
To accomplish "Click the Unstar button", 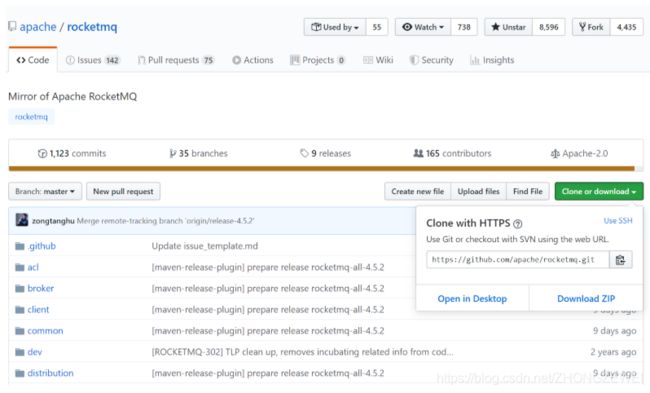I will (508, 27).
